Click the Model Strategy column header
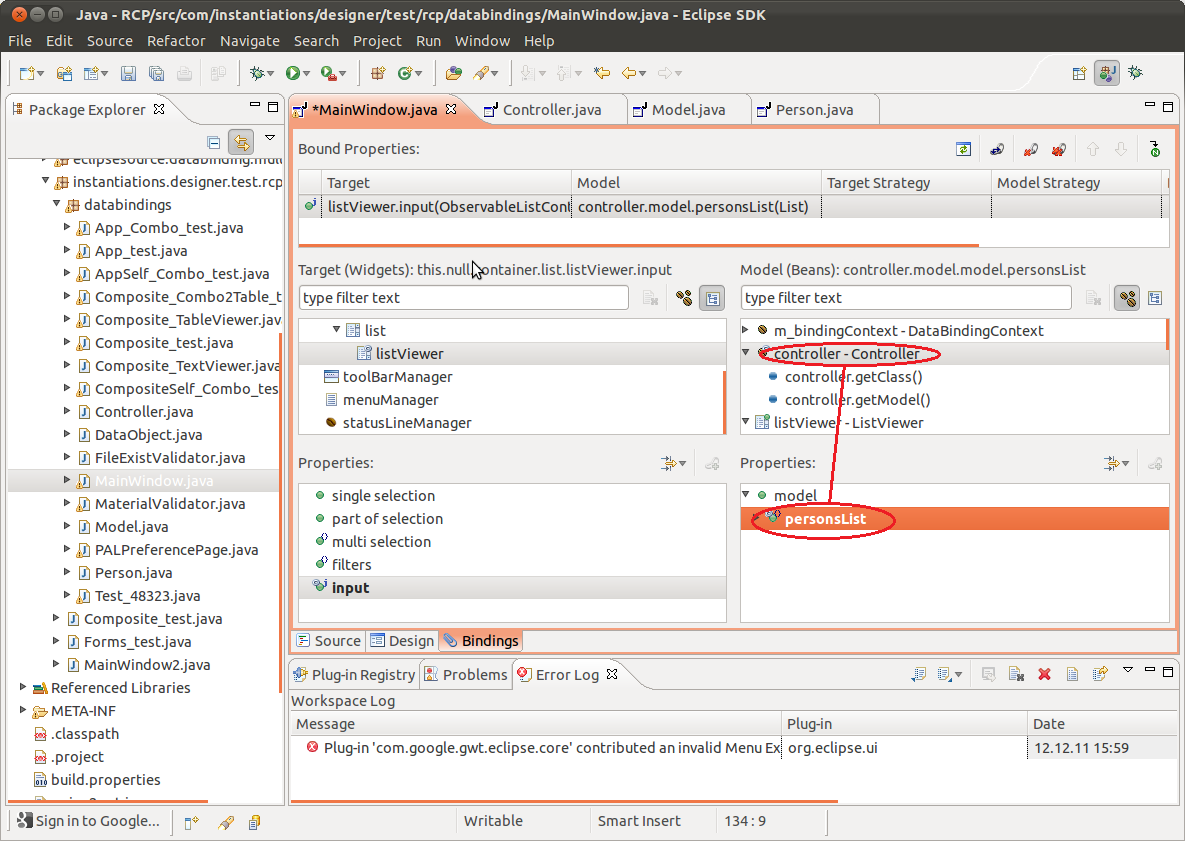 point(1076,183)
